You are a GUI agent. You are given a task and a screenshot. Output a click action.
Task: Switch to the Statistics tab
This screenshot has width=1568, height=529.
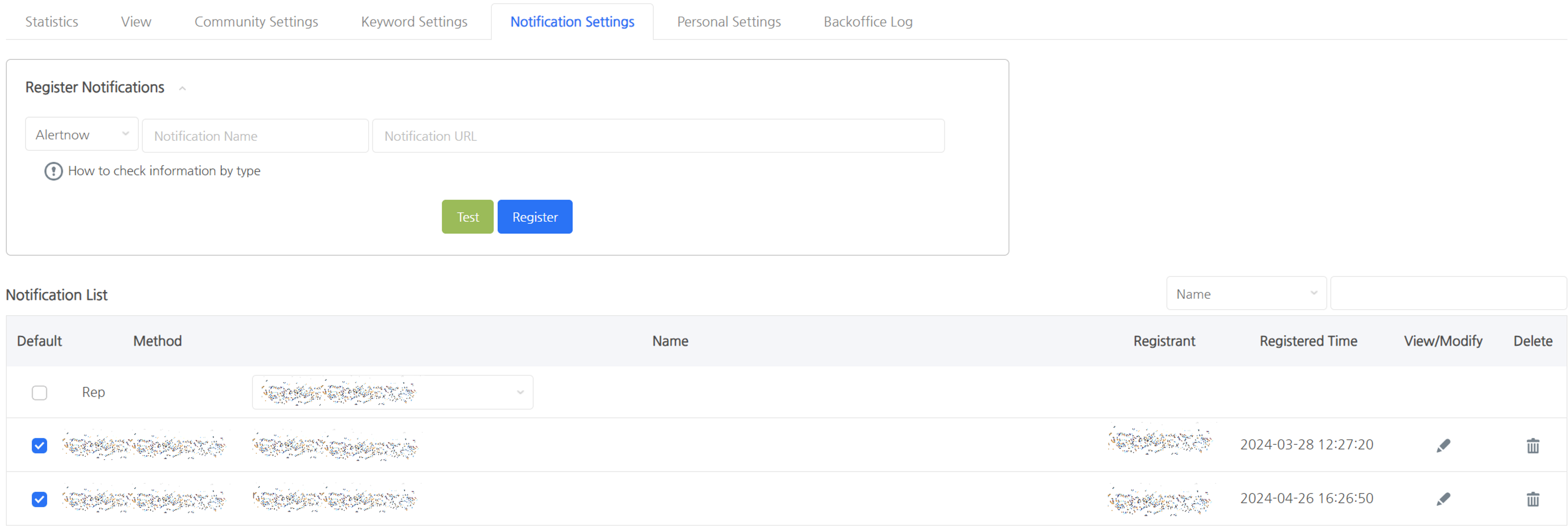click(x=52, y=22)
